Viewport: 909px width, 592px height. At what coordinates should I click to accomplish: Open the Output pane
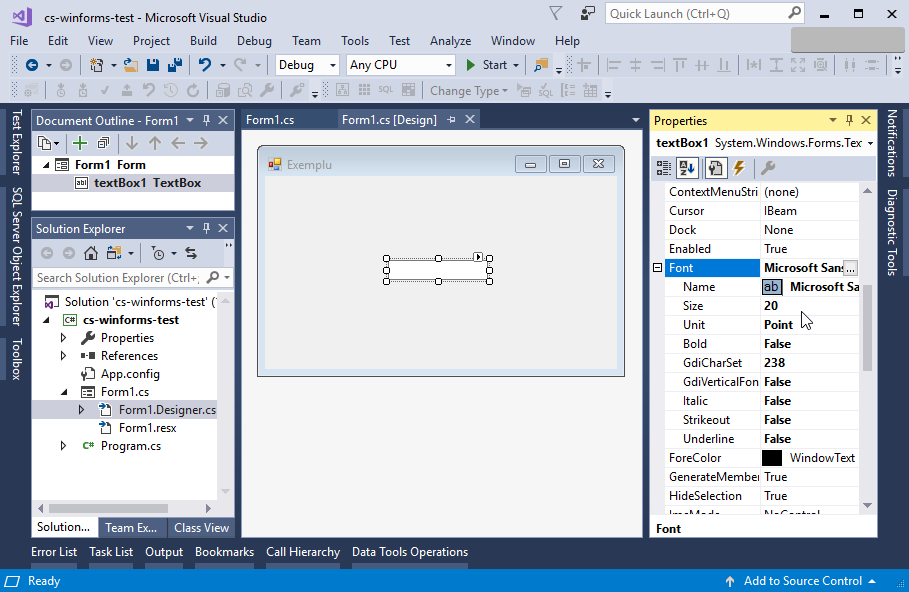[x=164, y=551]
